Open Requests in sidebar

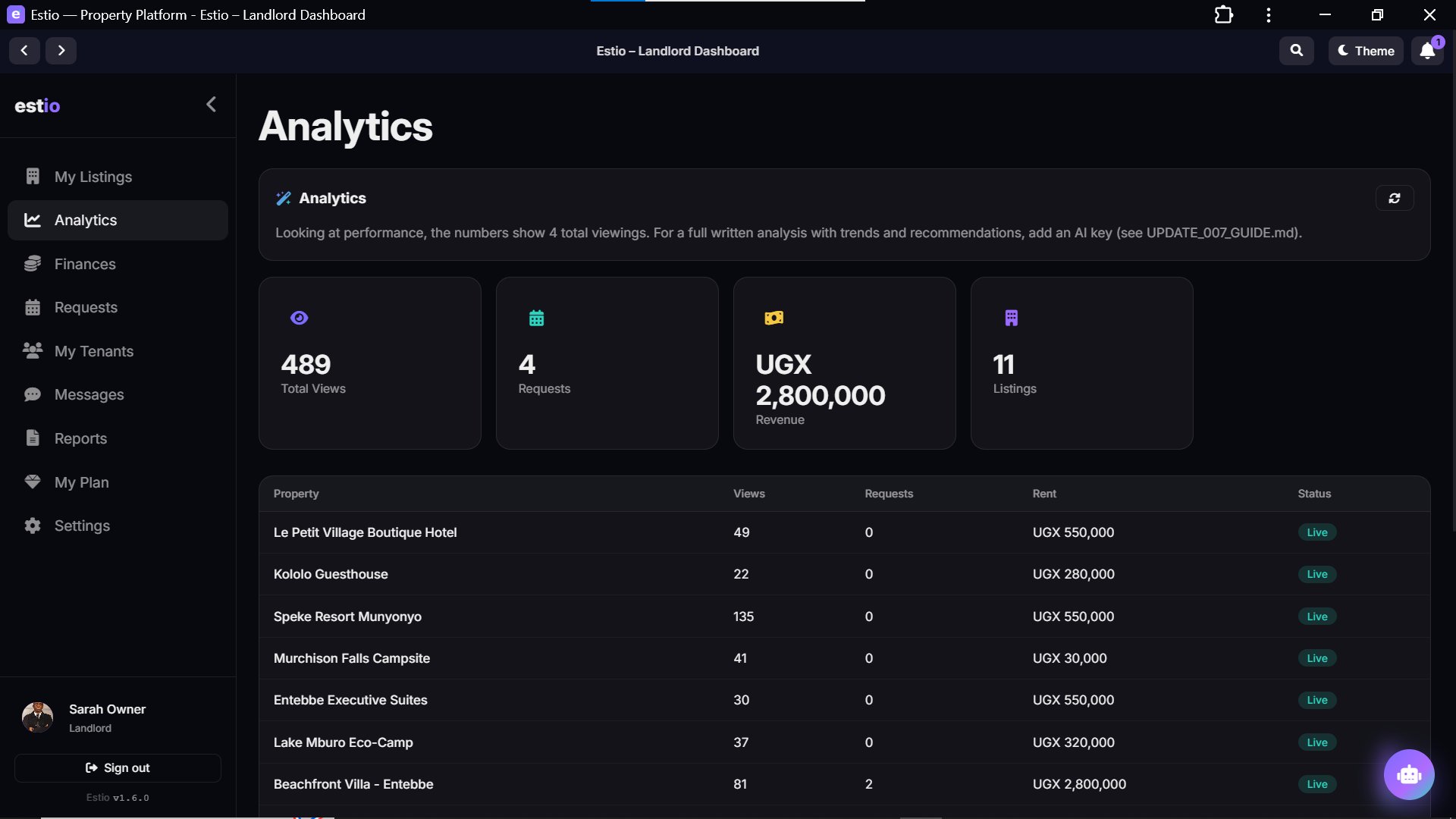118,307
